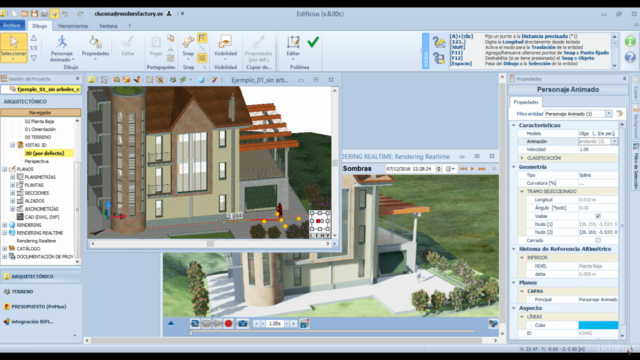Click the refresh sync icon in realtime toolbar
The height and width of the screenshot is (360, 640).
195,324
